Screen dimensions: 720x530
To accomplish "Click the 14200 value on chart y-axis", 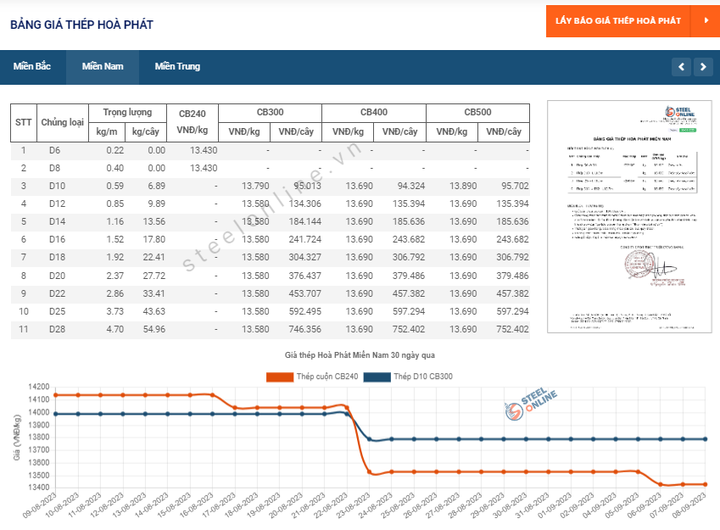I will coord(39,387).
